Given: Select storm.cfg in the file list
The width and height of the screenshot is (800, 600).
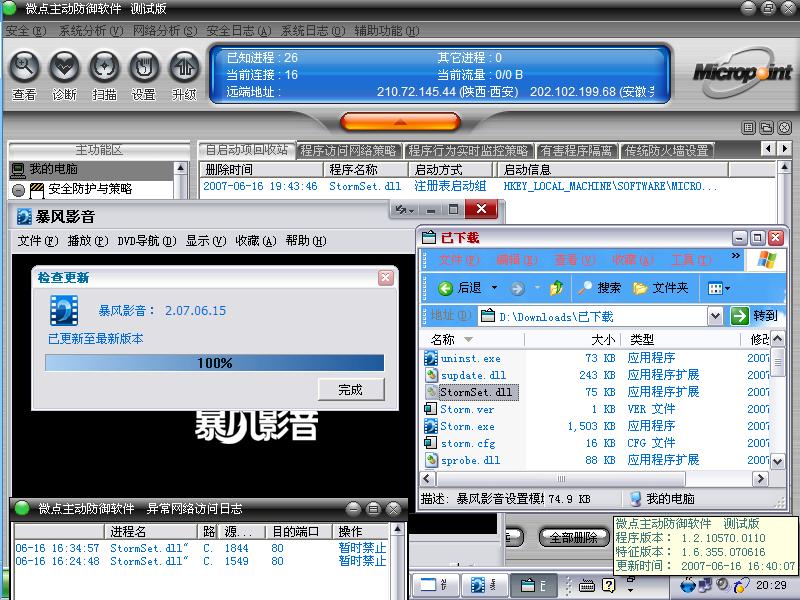Looking at the screenshot, I should tap(467, 443).
